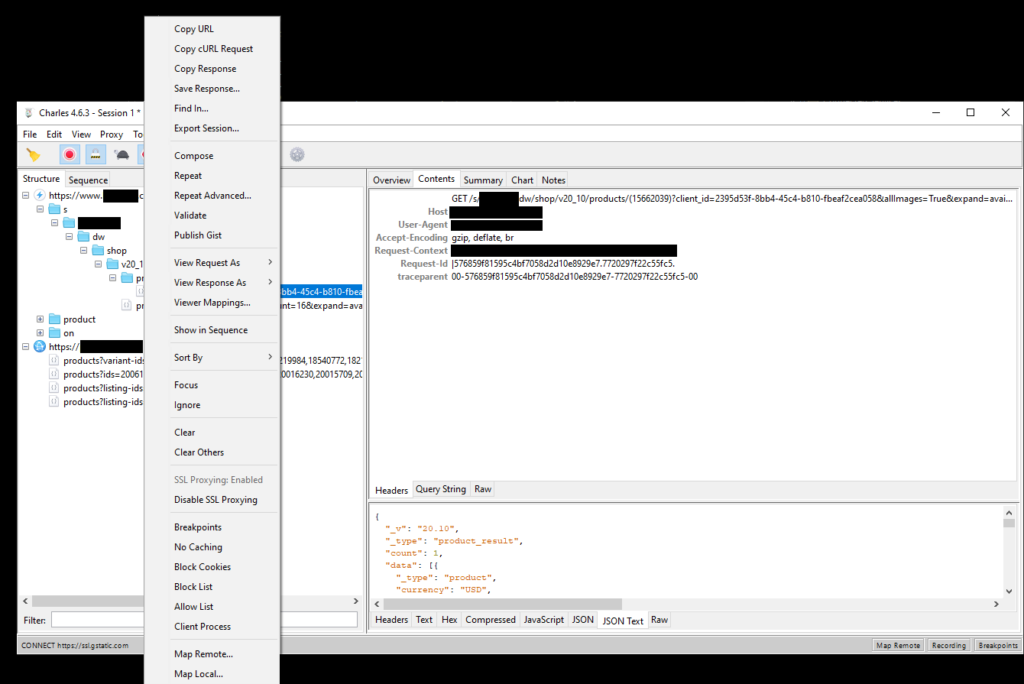Viewport: 1024px width, 684px height.
Task: Collapse the 'v20_1' folder node
Action: pos(97,264)
